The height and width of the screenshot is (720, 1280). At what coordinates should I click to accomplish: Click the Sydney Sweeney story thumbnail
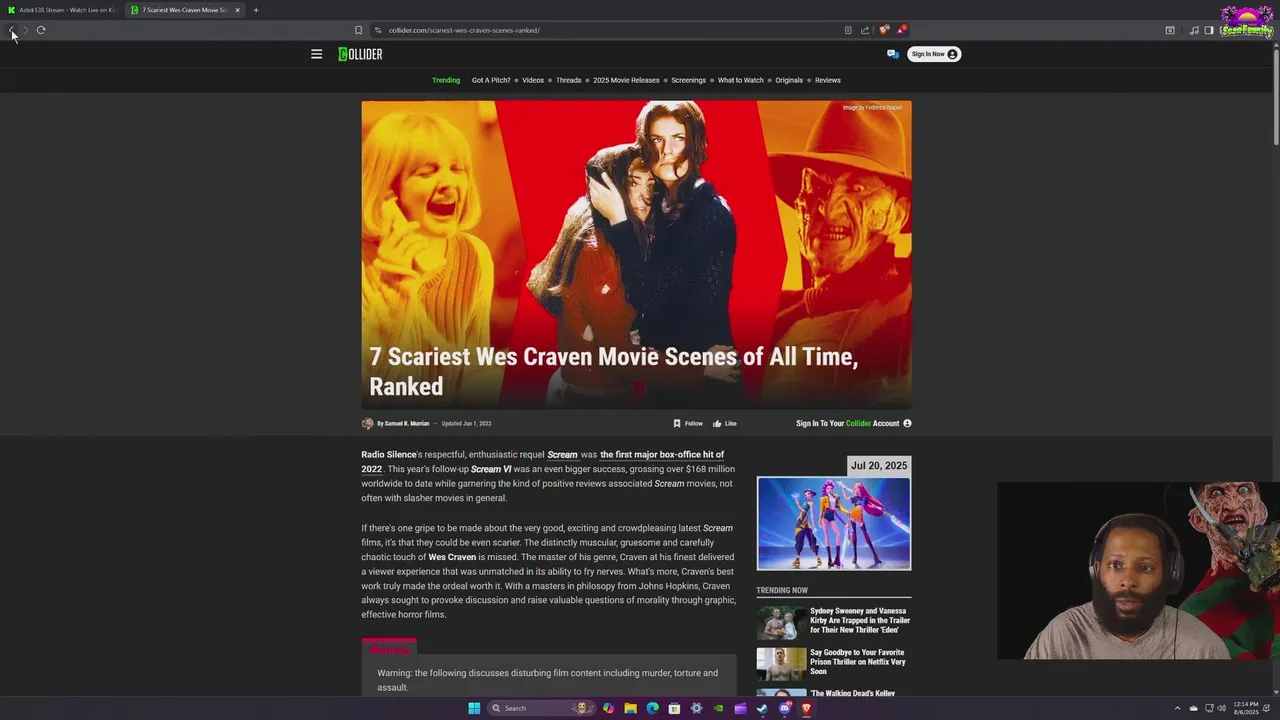(781, 622)
